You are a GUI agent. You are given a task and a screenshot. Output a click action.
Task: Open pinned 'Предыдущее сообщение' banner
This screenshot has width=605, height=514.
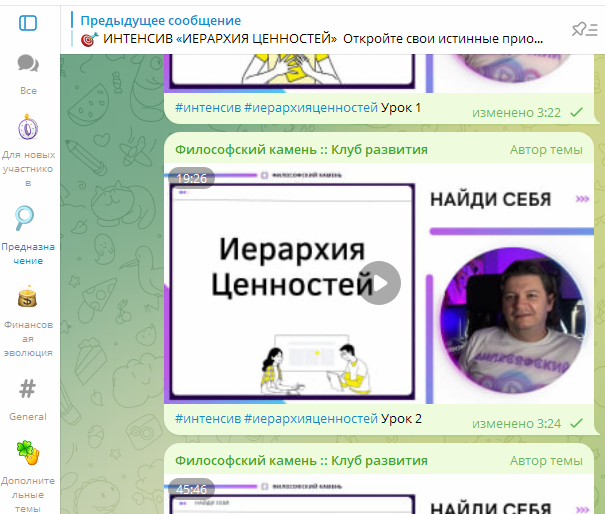click(310, 30)
